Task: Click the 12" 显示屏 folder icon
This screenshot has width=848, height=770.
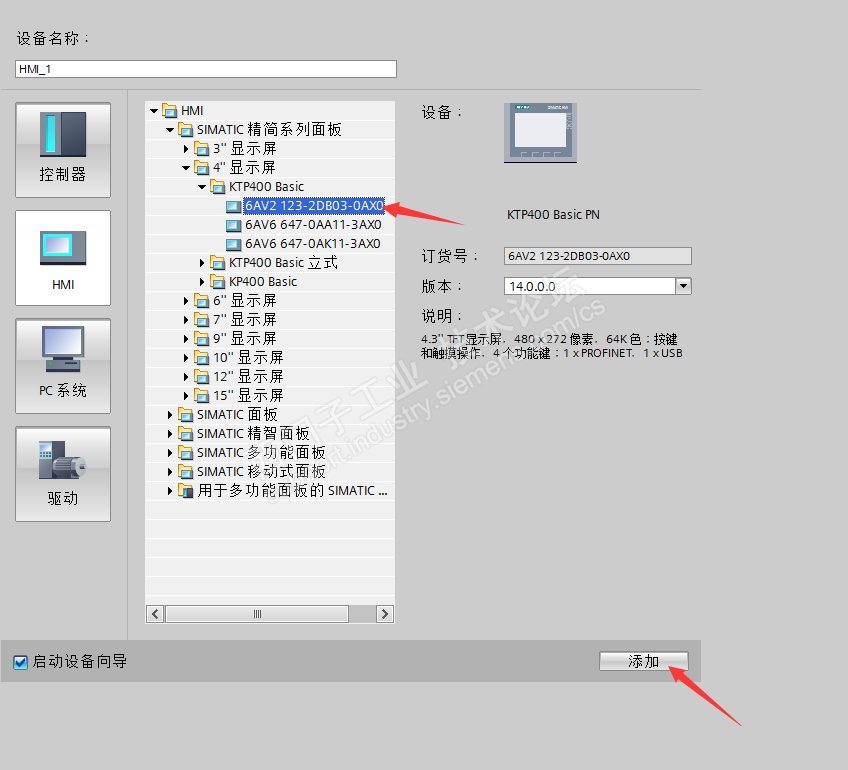Action: tap(202, 377)
